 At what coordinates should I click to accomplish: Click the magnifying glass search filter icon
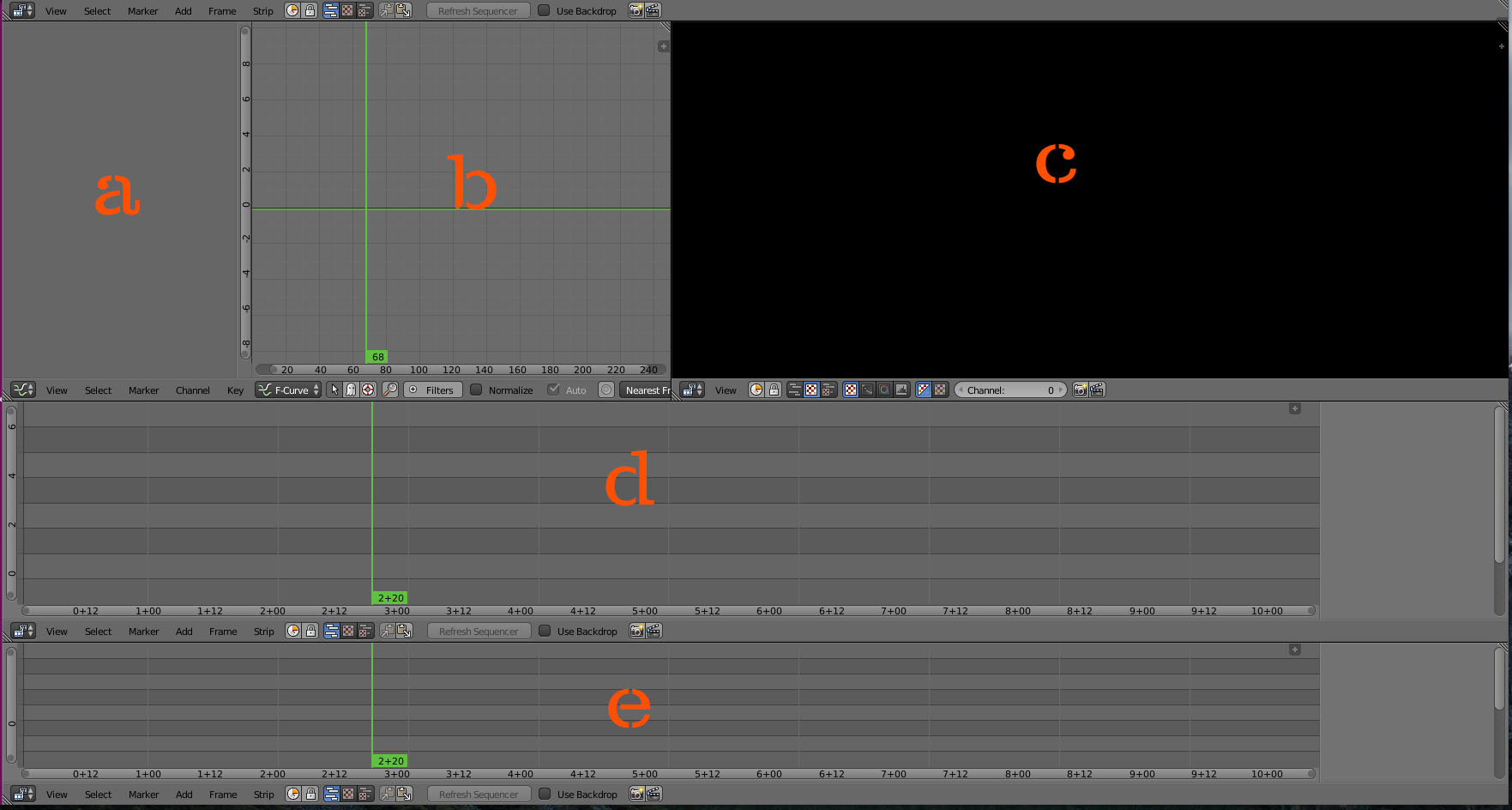(390, 390)
